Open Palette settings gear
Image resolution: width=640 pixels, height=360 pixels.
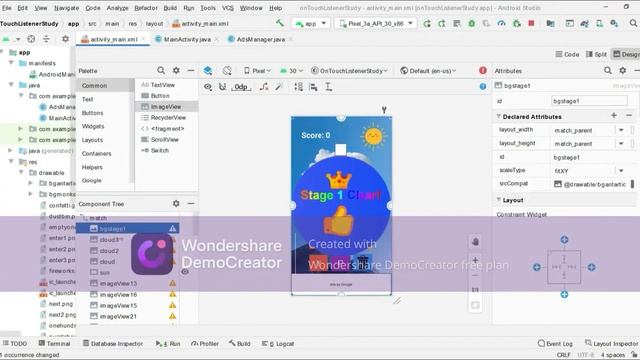tap(176, 70)
